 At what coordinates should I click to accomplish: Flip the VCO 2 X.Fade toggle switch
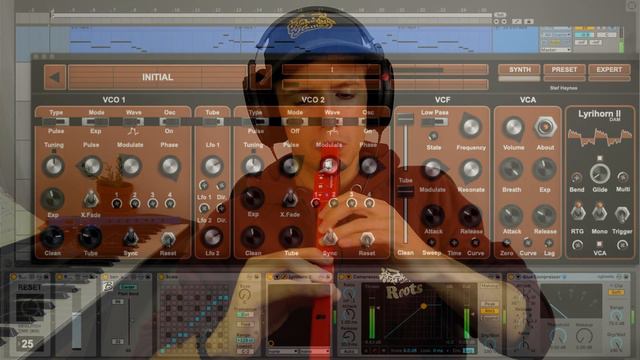point(290,199)
